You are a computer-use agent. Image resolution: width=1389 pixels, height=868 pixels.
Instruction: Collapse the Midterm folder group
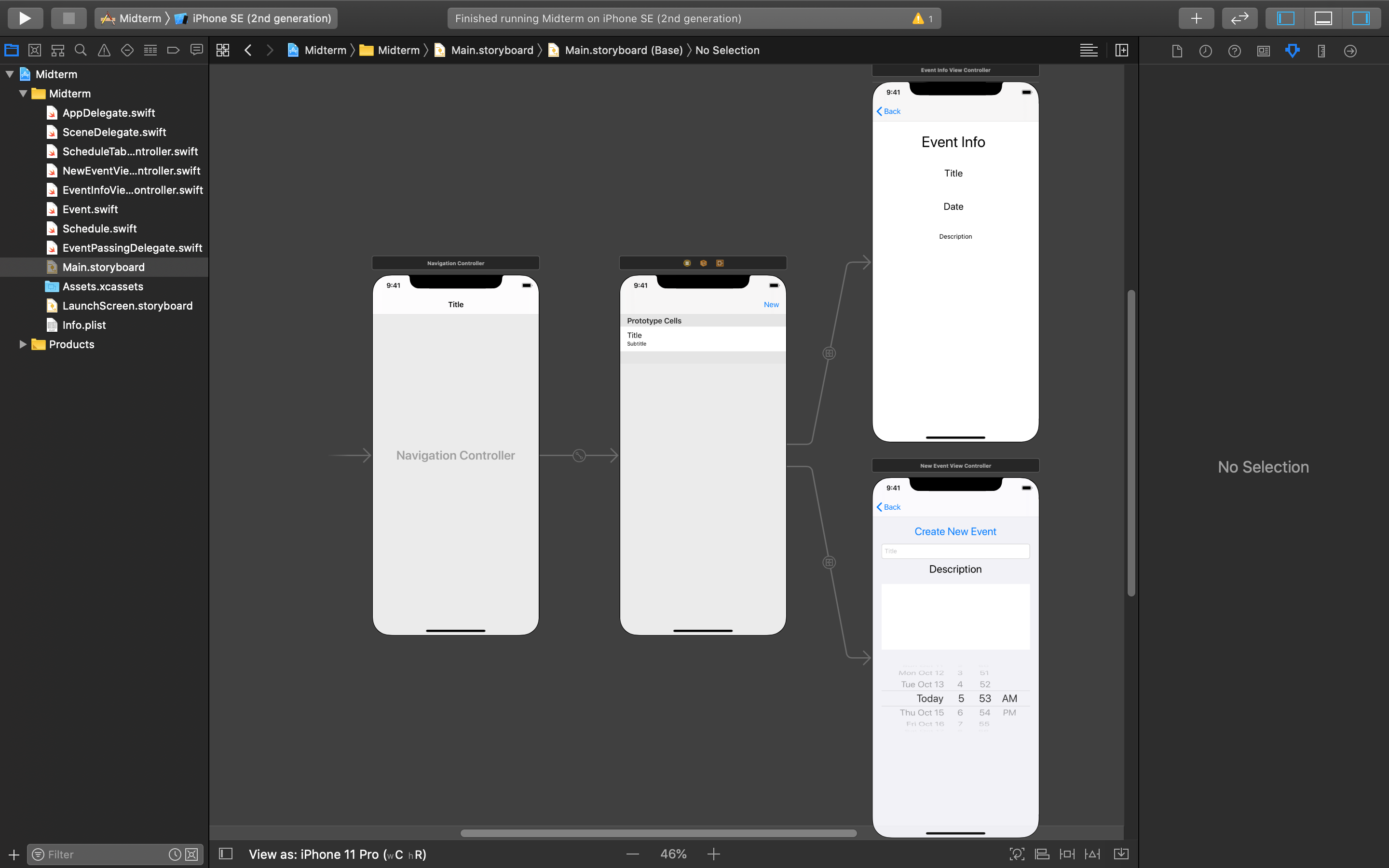click(x=23, y=94)
